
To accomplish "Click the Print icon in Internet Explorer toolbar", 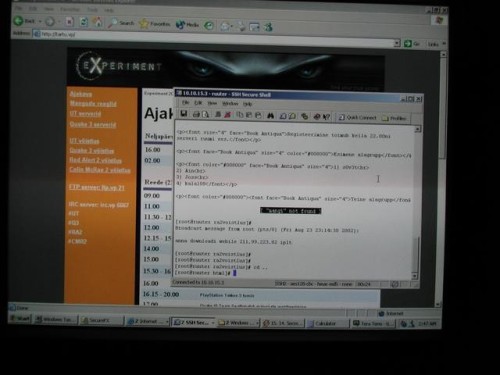I will coord(242,26).
